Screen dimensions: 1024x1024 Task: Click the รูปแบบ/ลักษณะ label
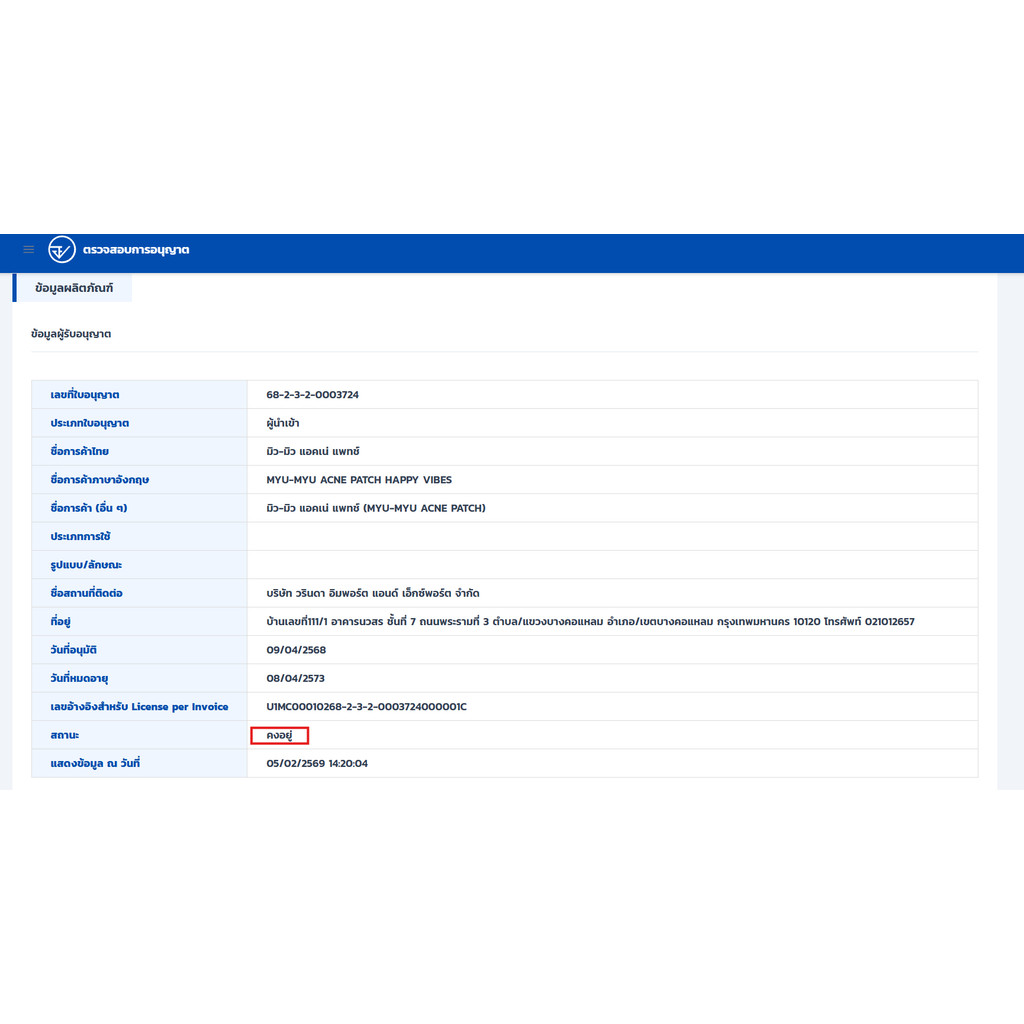[86, 565]
